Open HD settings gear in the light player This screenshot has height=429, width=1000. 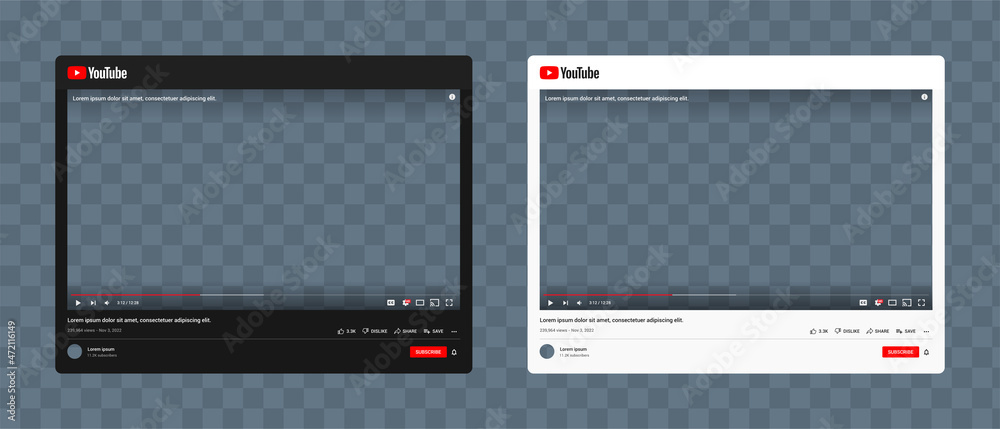click(878, 303)
